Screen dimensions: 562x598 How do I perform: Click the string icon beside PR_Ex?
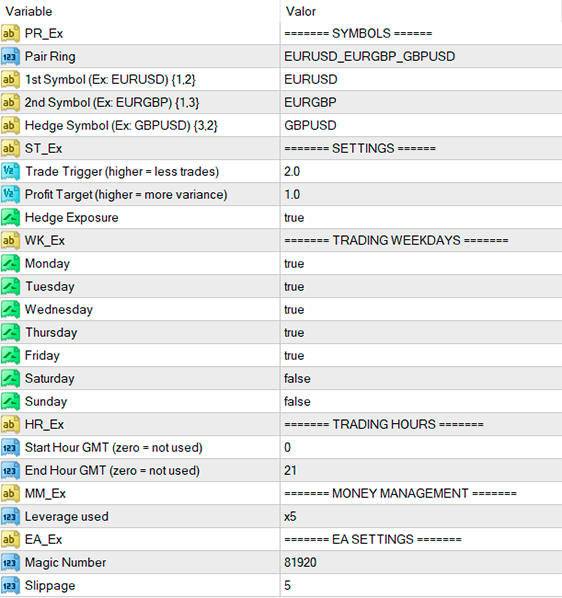pos(10,34)
